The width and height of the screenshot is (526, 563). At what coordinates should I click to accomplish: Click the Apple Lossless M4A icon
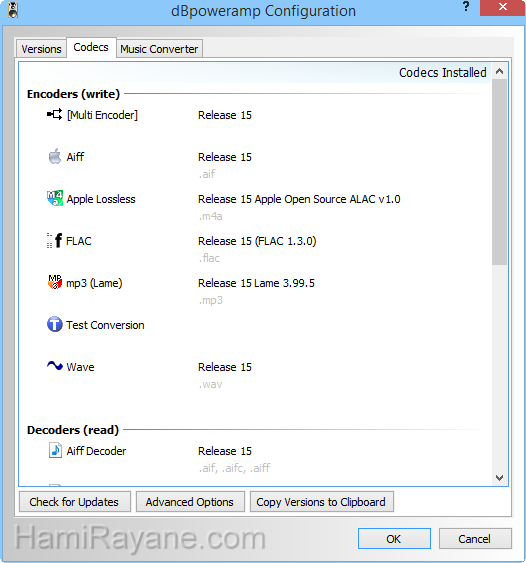[x=55, y=198]
